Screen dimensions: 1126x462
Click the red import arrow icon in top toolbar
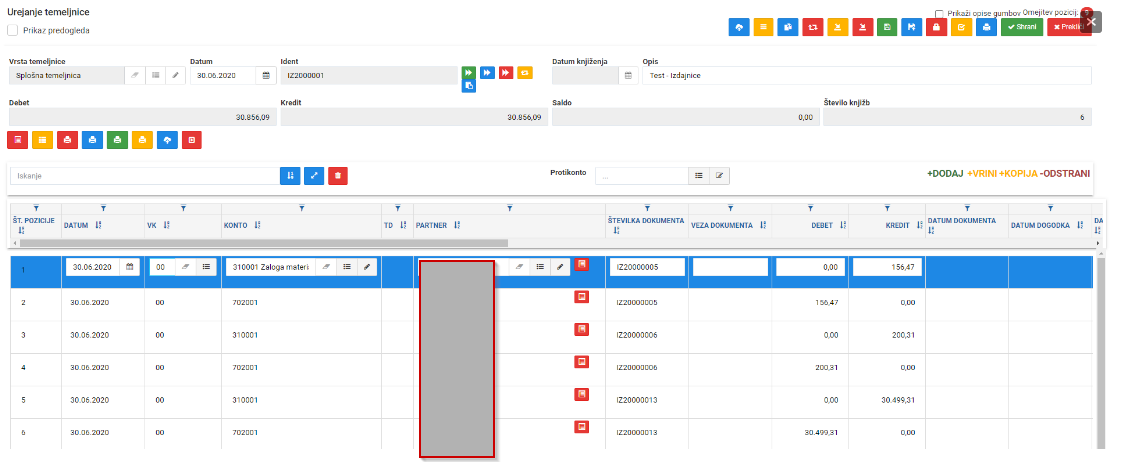(x=862, y=27)
